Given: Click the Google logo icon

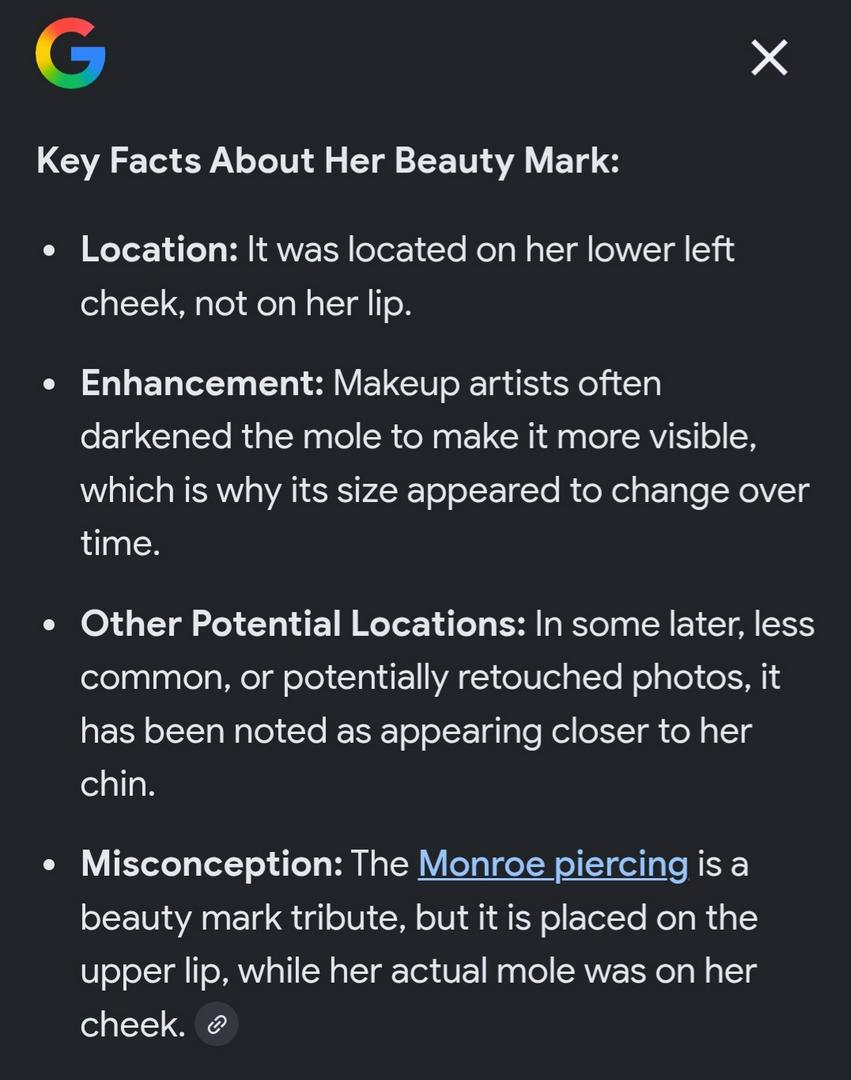Looking at the screenshot, I should [70, 57].
